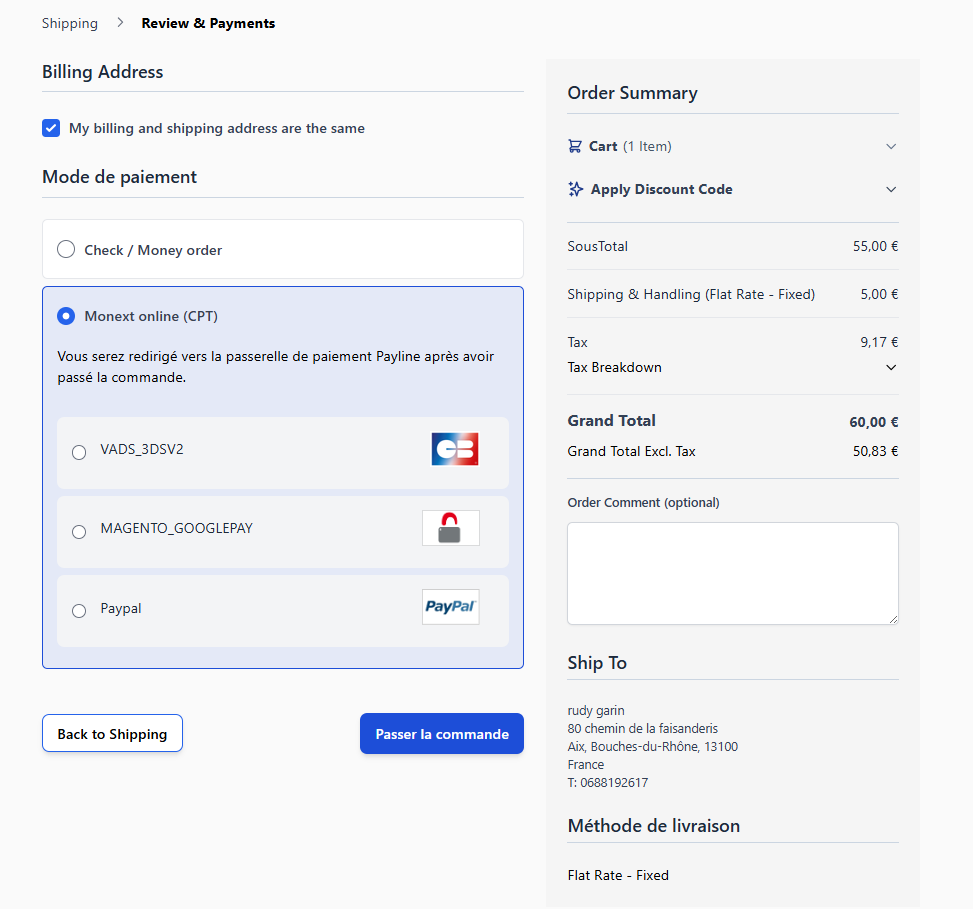Click the CB card logo

[454, 449]
